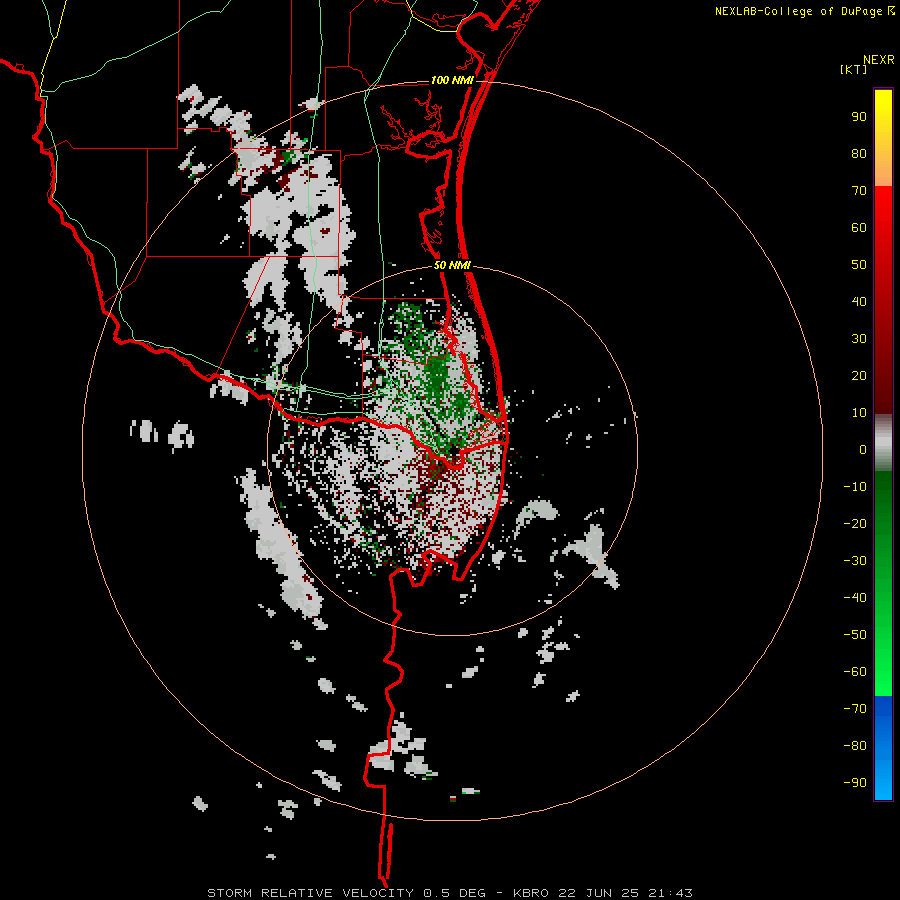This screenshot has height=900, width=900.
Task: Select the green segment of the velocity color bar
Action: tap(883, 583)
